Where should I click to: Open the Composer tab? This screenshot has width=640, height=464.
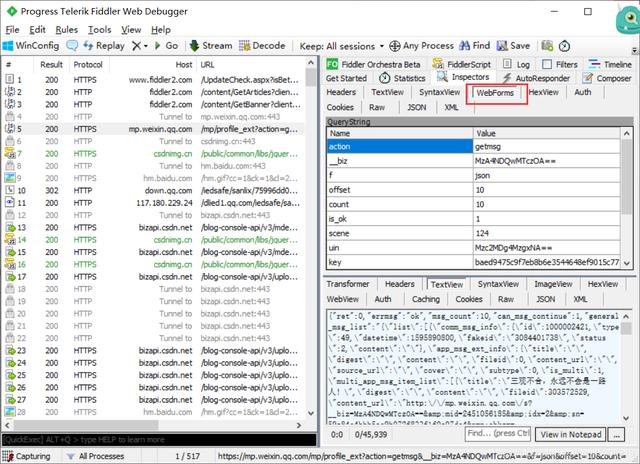point(607,78)
